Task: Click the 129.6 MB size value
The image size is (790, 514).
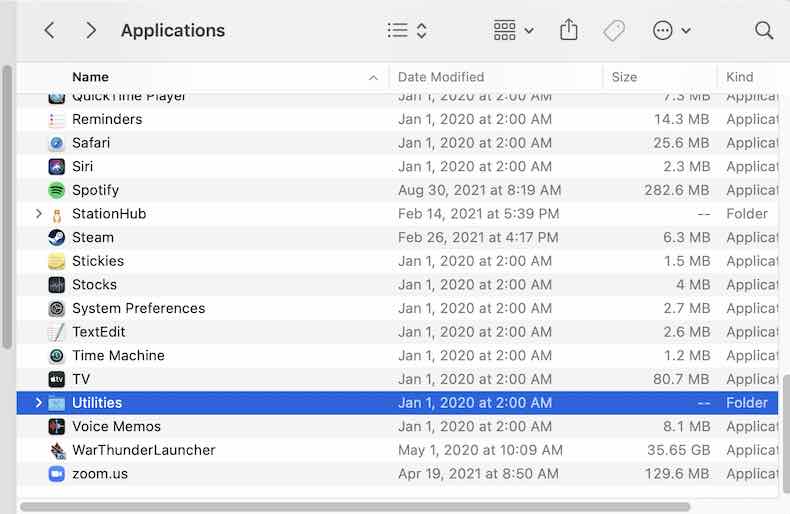Action: coord(677,474)
